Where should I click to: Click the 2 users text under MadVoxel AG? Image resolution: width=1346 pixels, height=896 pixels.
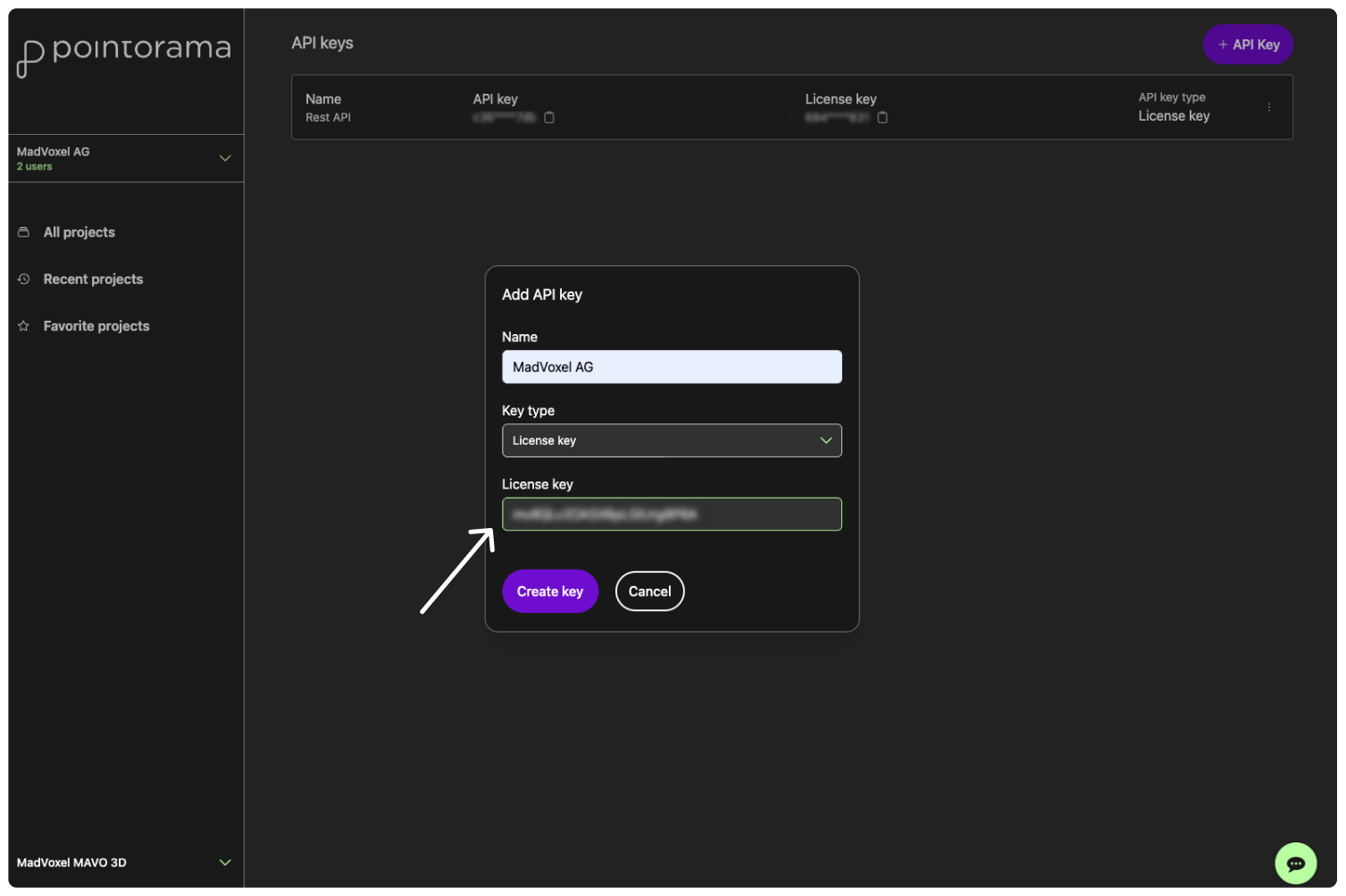(35, 167)
